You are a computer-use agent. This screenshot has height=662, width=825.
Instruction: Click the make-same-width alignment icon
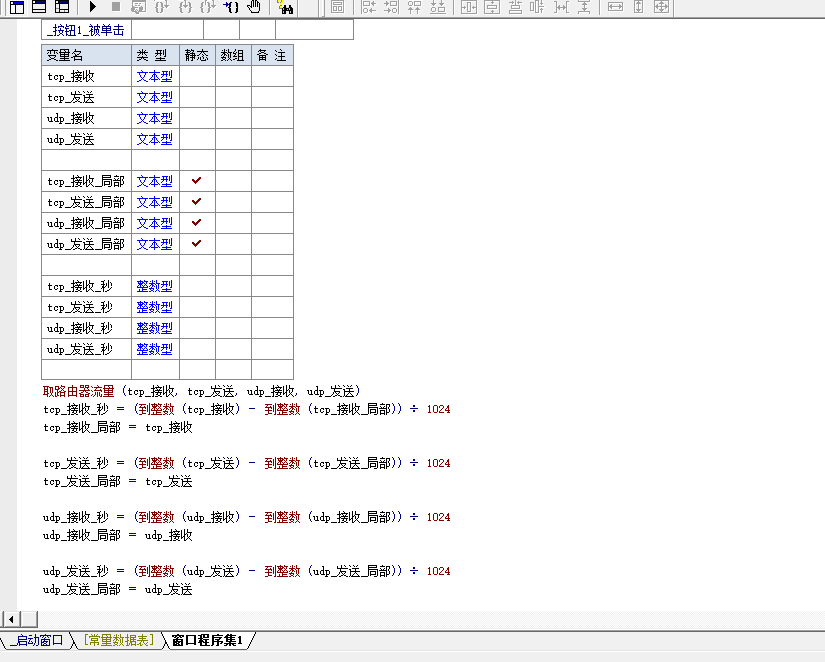click(614, 8)
